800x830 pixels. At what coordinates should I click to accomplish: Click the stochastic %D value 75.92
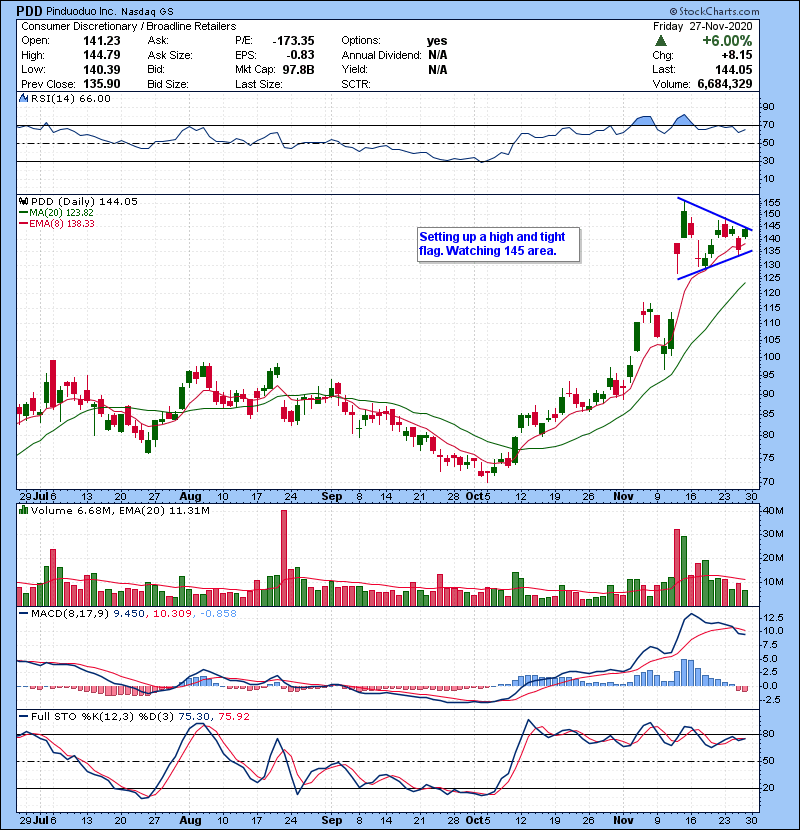point(234,717)
